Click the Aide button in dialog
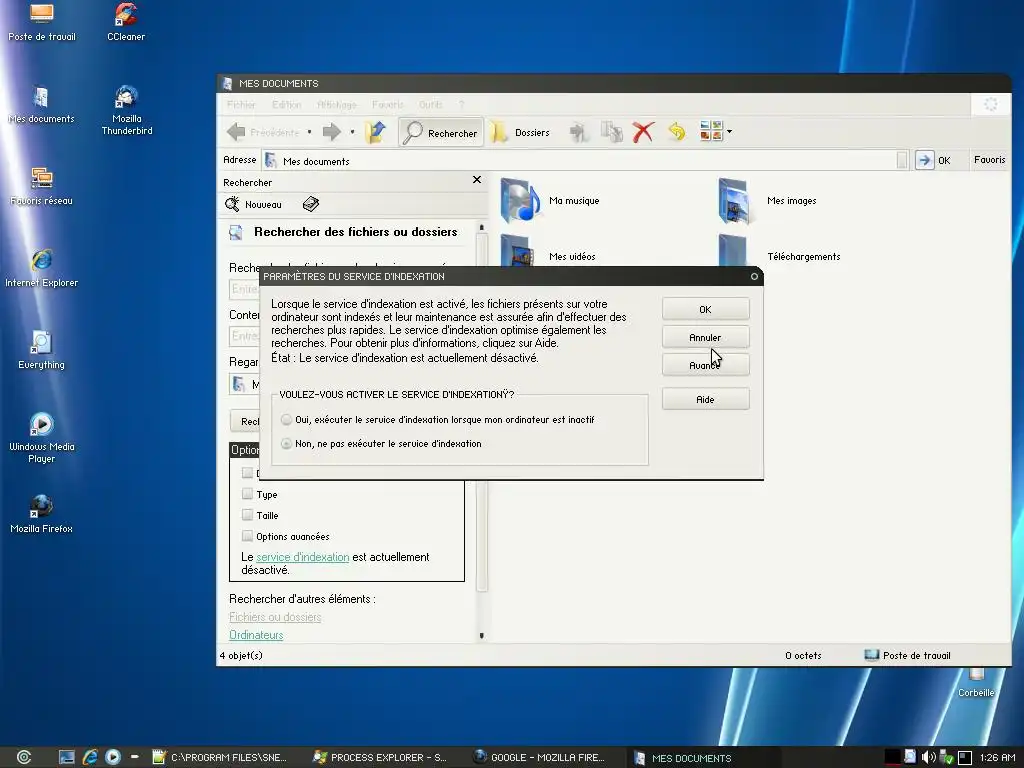This screenshot has height=768, width=1024. [705, 399]
